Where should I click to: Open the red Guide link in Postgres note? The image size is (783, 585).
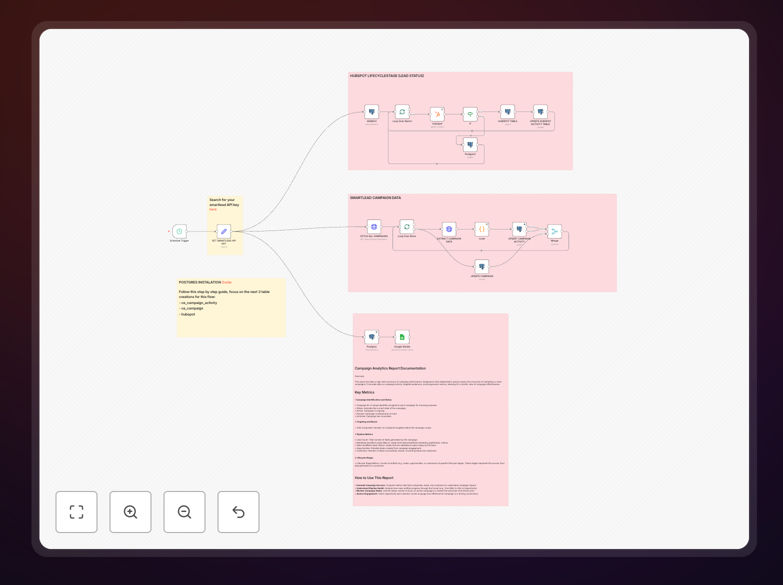coord(227,282)
